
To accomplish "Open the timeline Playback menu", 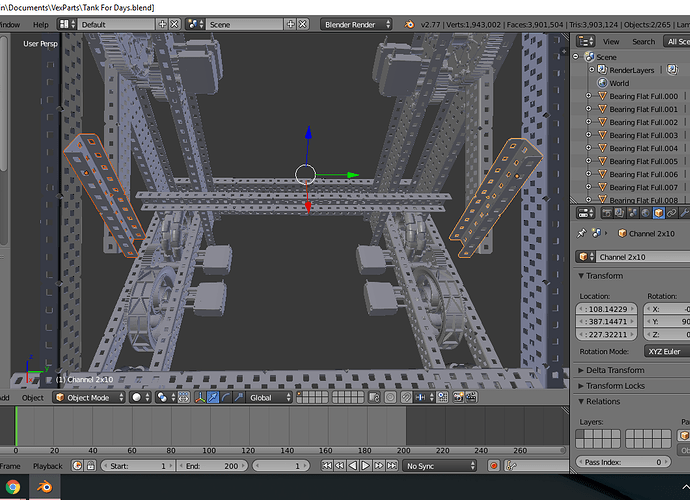I will pyautogui.click(x=48, y=466).
